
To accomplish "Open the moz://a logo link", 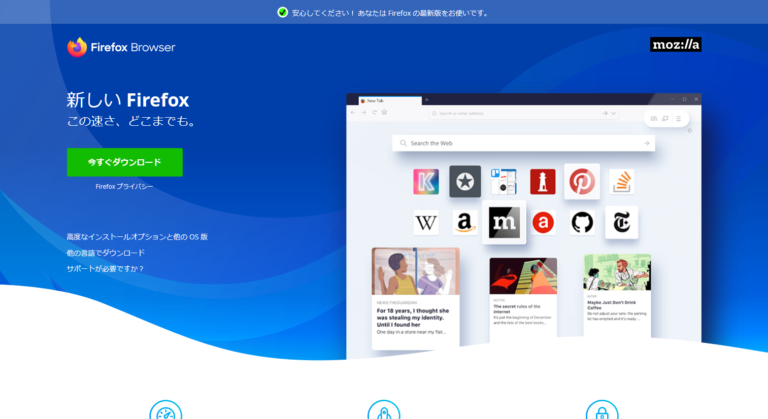I will (x=675, y=45).
